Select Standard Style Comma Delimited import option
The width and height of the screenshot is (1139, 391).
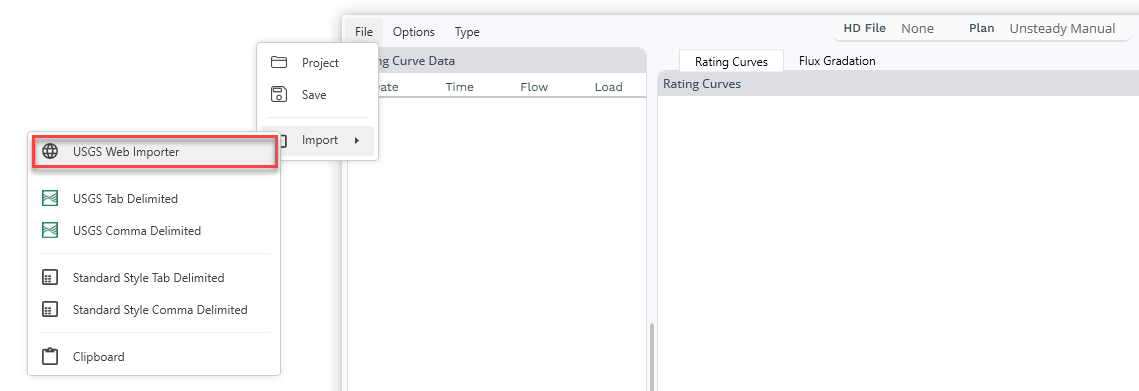153,310
